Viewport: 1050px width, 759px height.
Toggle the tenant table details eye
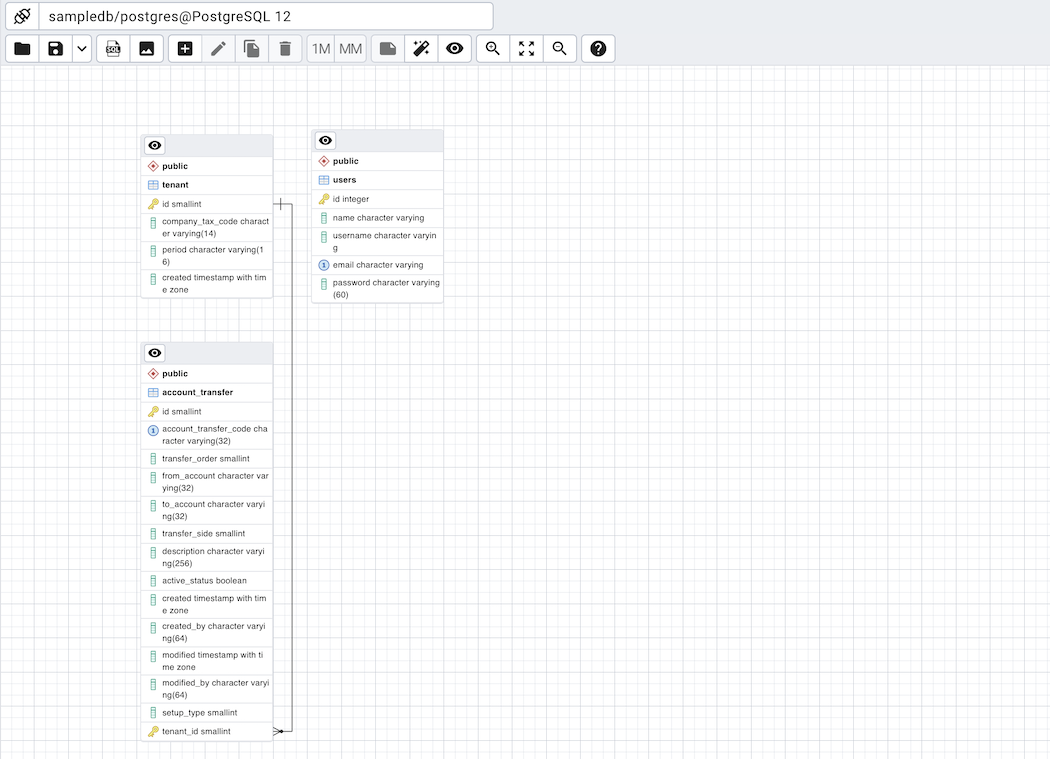click(x=155, y=145)
